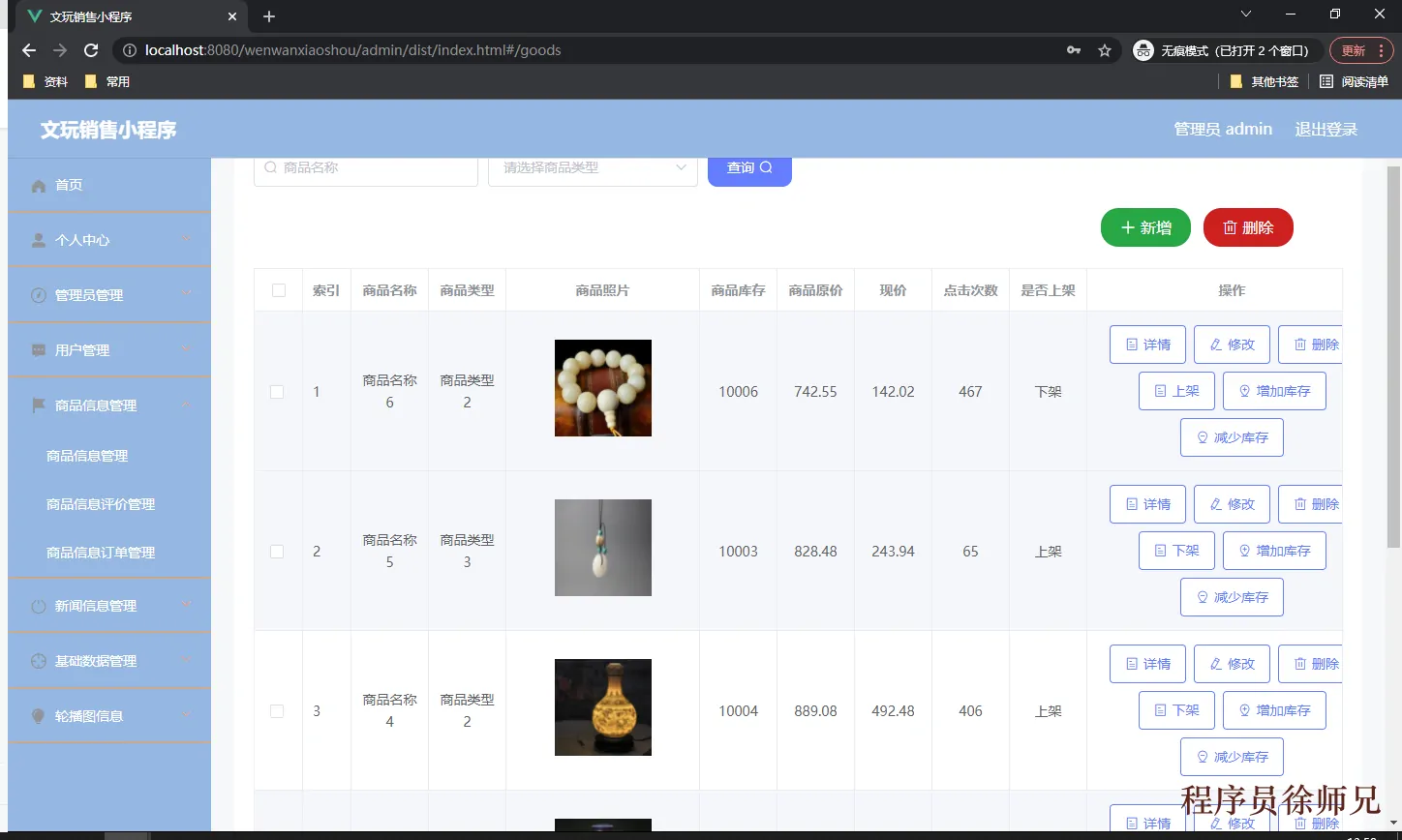1402x840 pixels.
Task: Expand the 管理员管理 menu arrow
Action: [186, 294]
